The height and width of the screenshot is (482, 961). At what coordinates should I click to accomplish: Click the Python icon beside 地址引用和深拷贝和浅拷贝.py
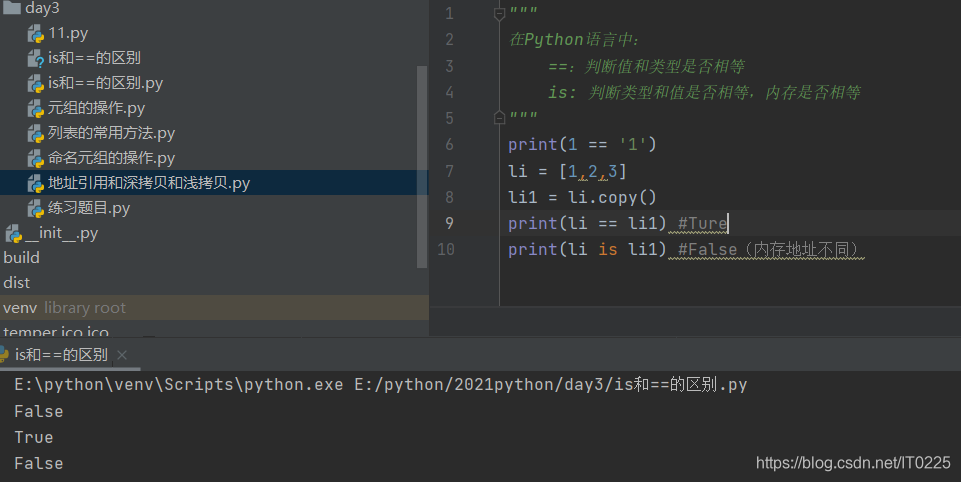click(x=36, y=184)
